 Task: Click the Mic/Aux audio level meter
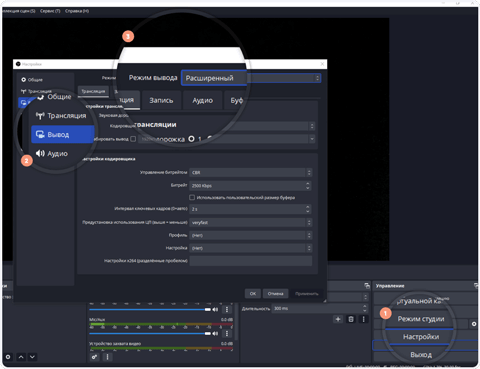pyautogui.click(x=161, y=324)
